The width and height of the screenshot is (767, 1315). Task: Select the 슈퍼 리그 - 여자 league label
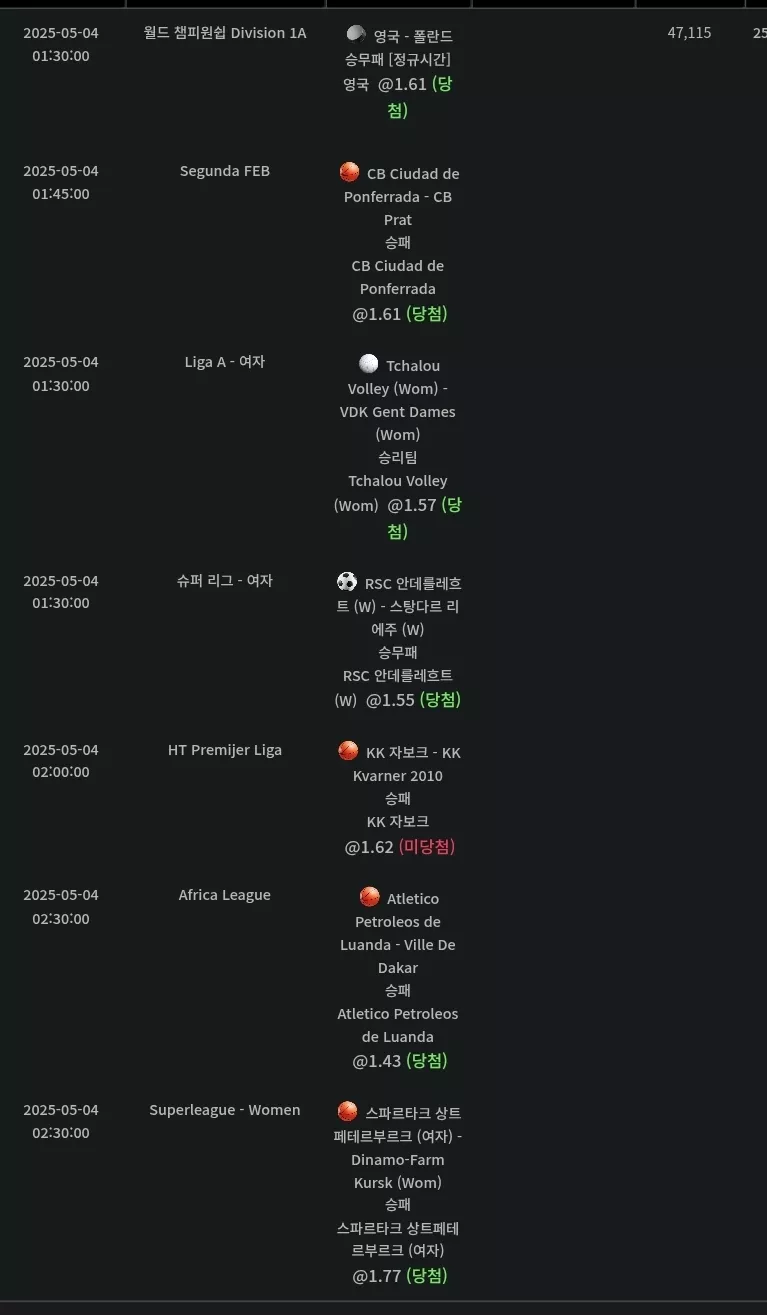225,580
